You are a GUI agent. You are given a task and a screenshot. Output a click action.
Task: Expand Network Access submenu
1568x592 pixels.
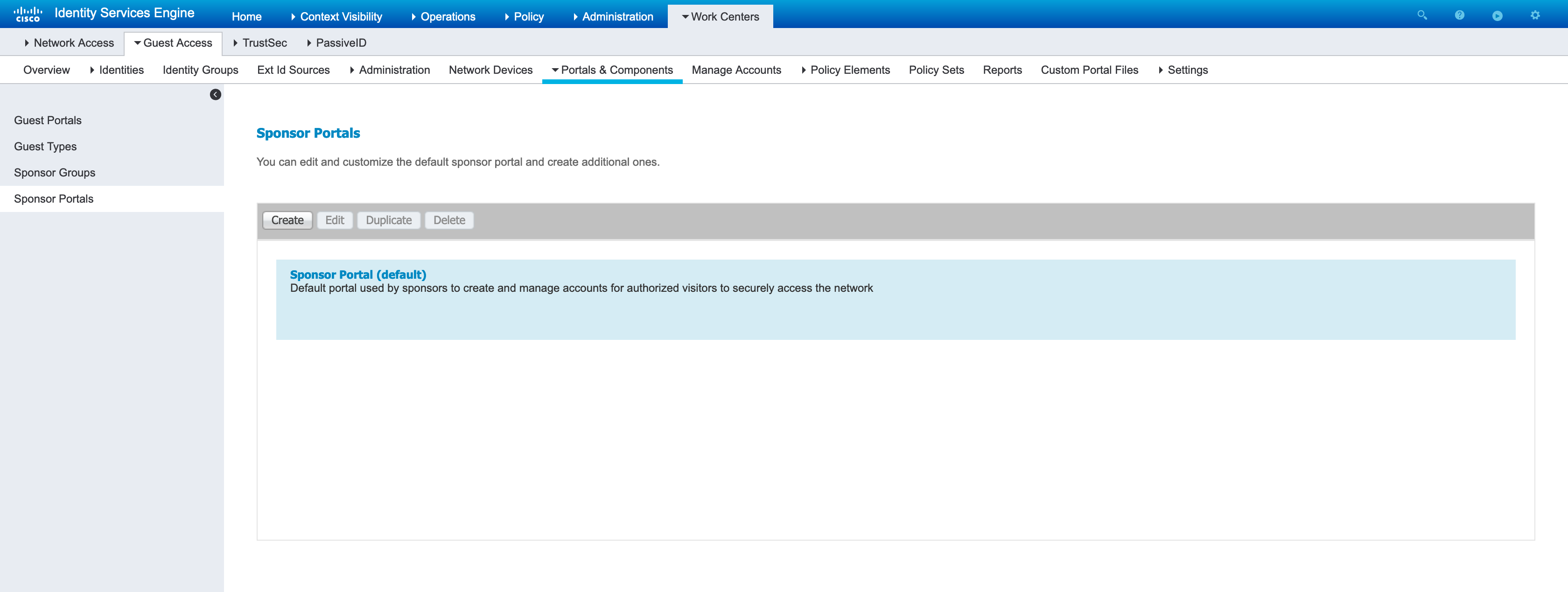(69, 42)
